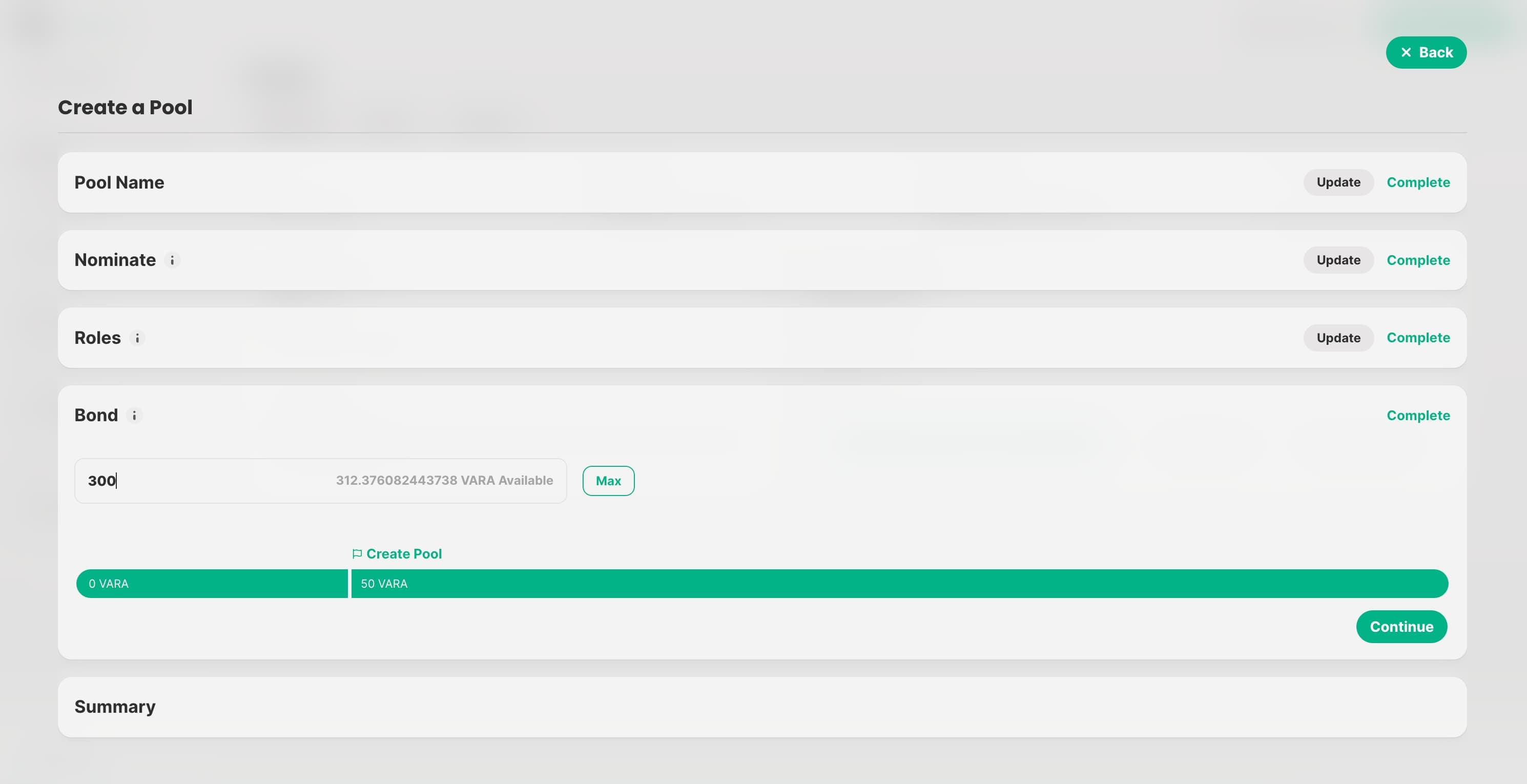
Task: Expand the Summary section header
Action: pos(115,707)
